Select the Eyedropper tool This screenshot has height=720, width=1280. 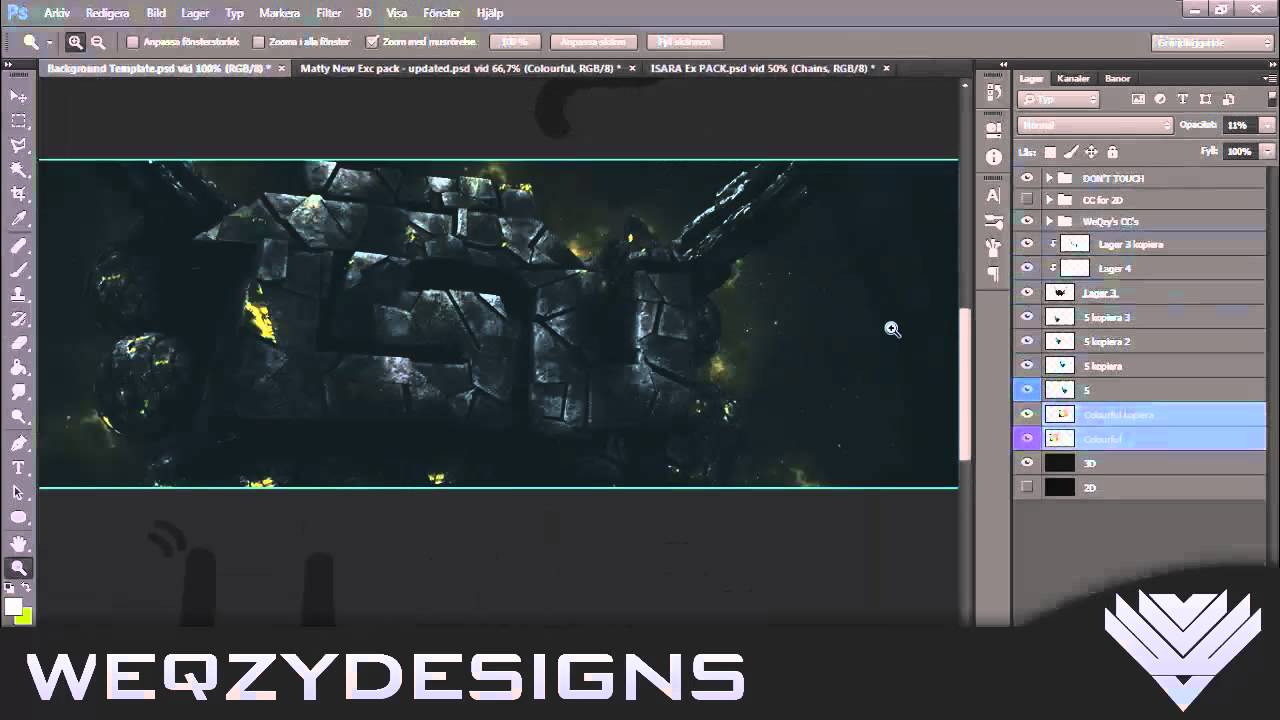(18, 220)
